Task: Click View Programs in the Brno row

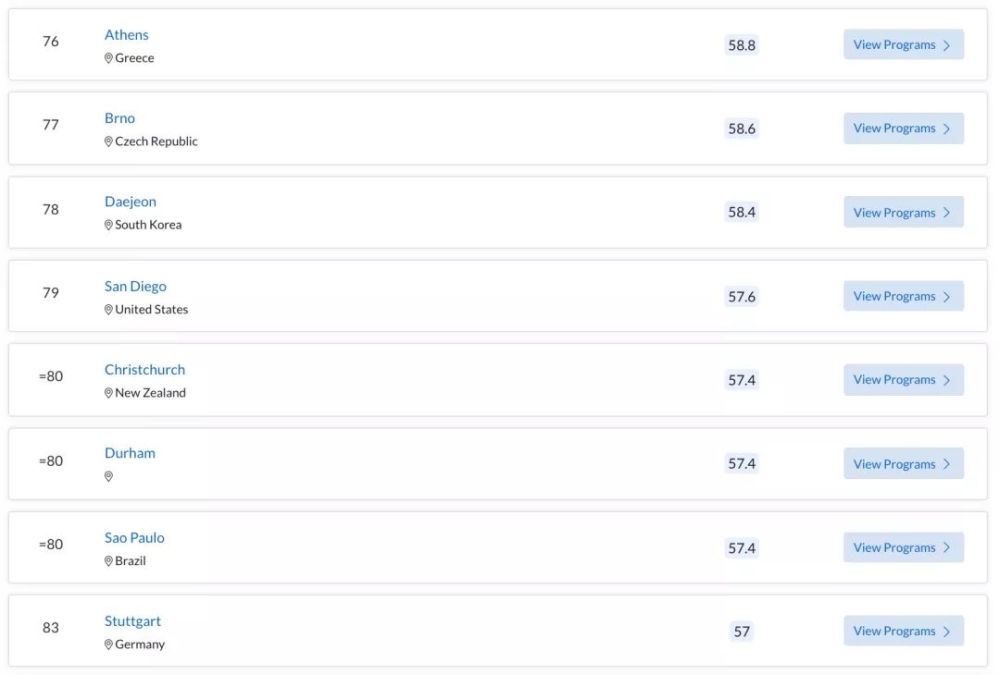Action: 903,128
